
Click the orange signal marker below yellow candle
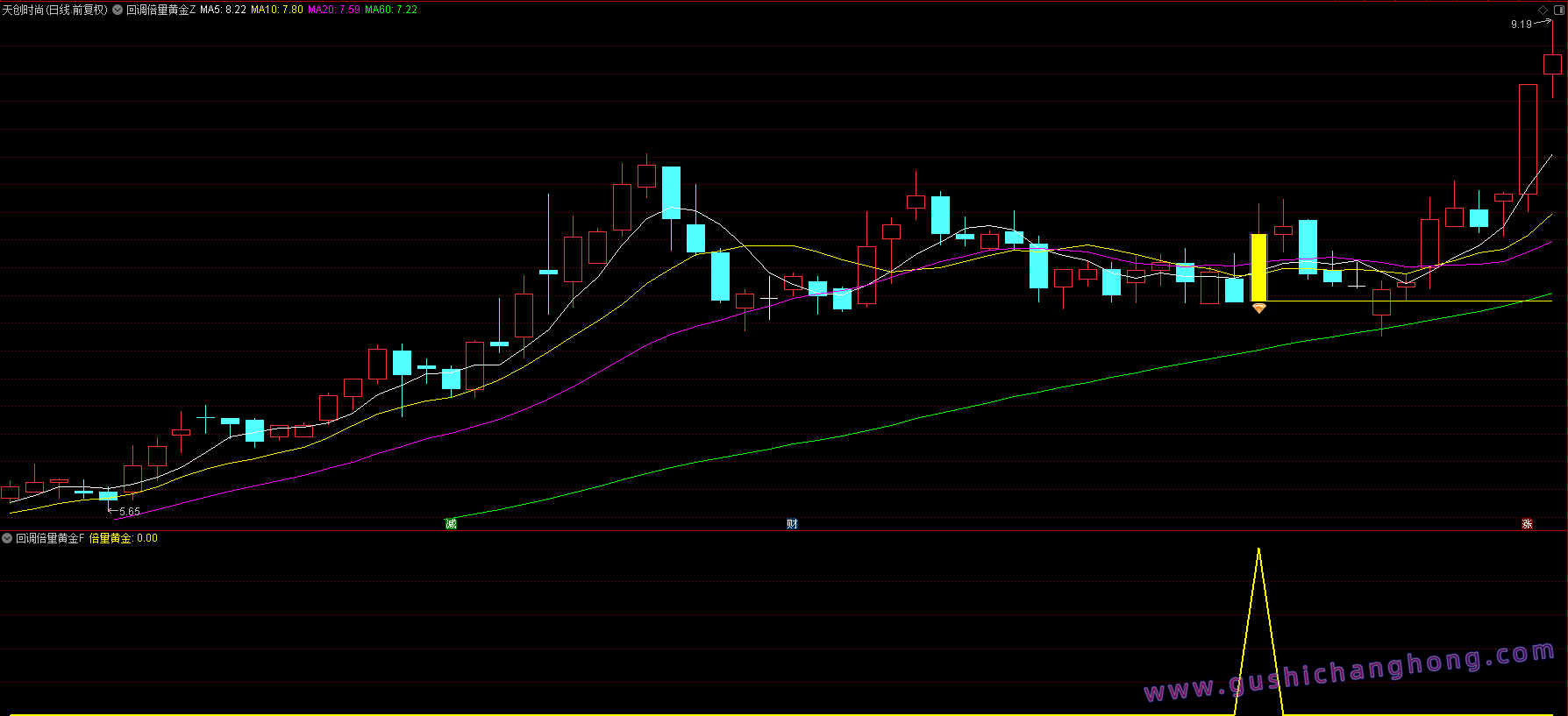click(x=1258, y=308)
